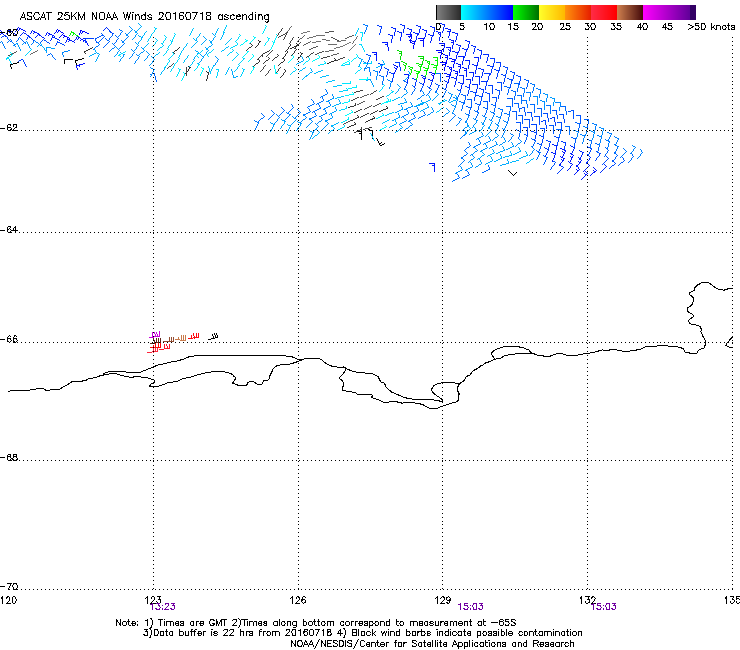Viewport: 740px width, 650px height.
Task: Click the '15:03' time label near longitude 132
Action: coord(604,607)
